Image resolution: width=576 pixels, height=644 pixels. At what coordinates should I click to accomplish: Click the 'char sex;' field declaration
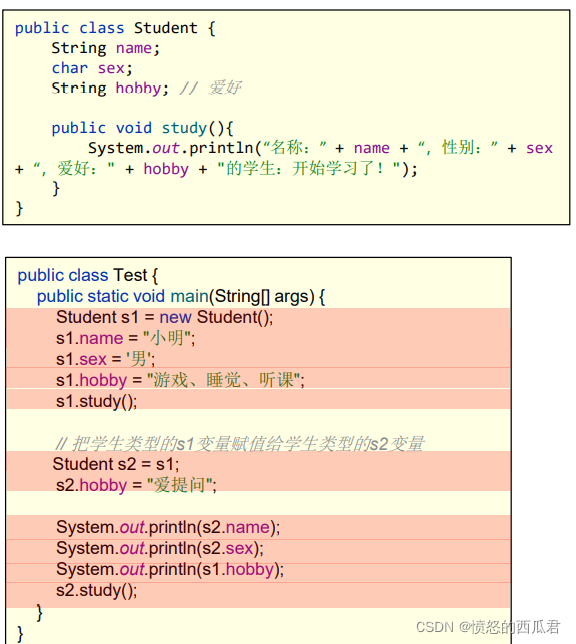pyautogui.click(x=92, y=68)
